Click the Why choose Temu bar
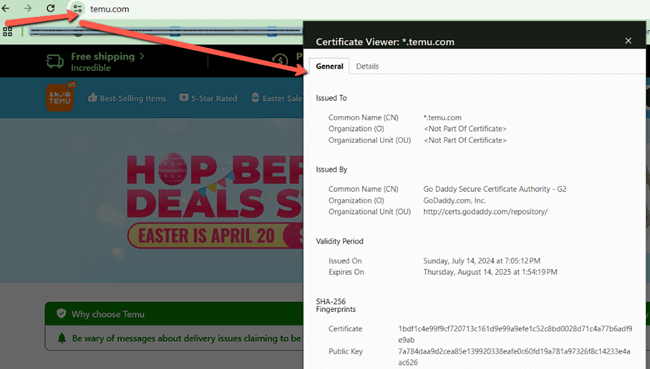Viewport: 650px width, 369px height. coord(174,314)
